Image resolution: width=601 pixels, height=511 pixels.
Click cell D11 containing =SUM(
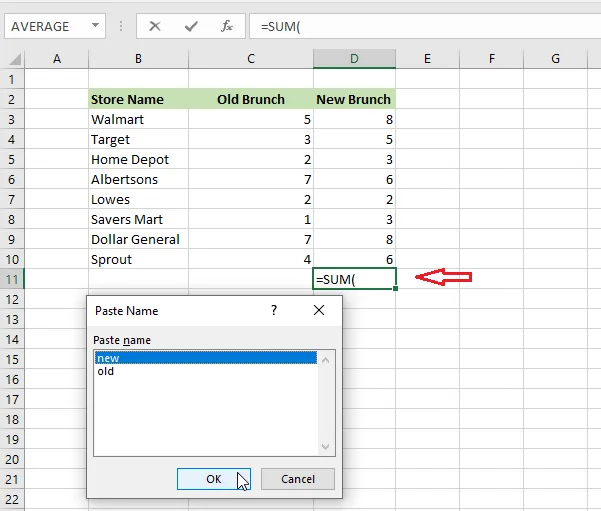354,279
